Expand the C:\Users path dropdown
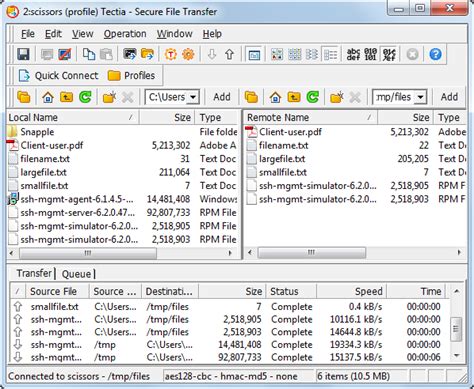This screenshot has height=389, width=474. 193,97
